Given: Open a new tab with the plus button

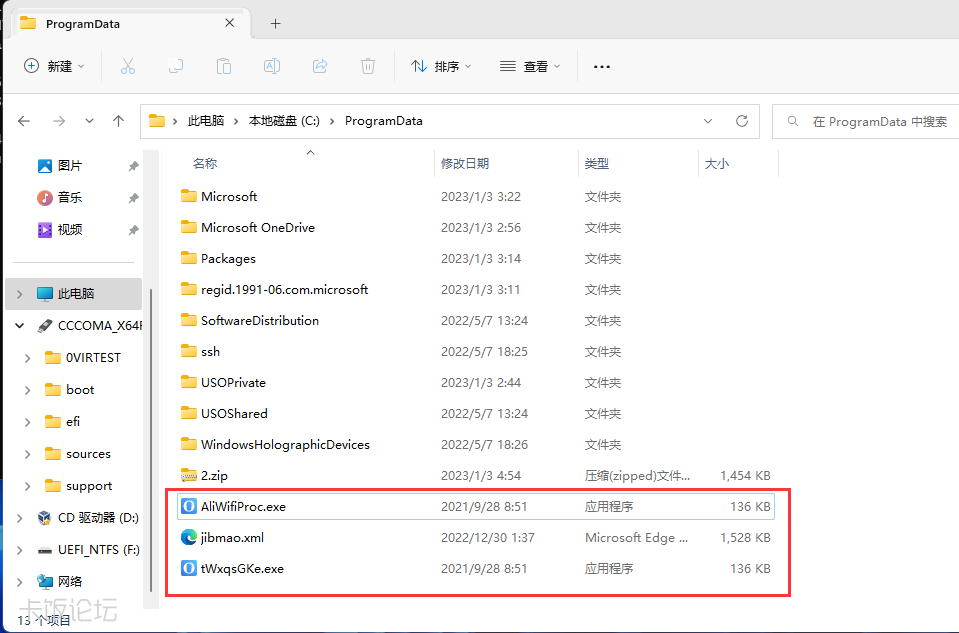Looking at the screenshot, I should click(275, 21).
